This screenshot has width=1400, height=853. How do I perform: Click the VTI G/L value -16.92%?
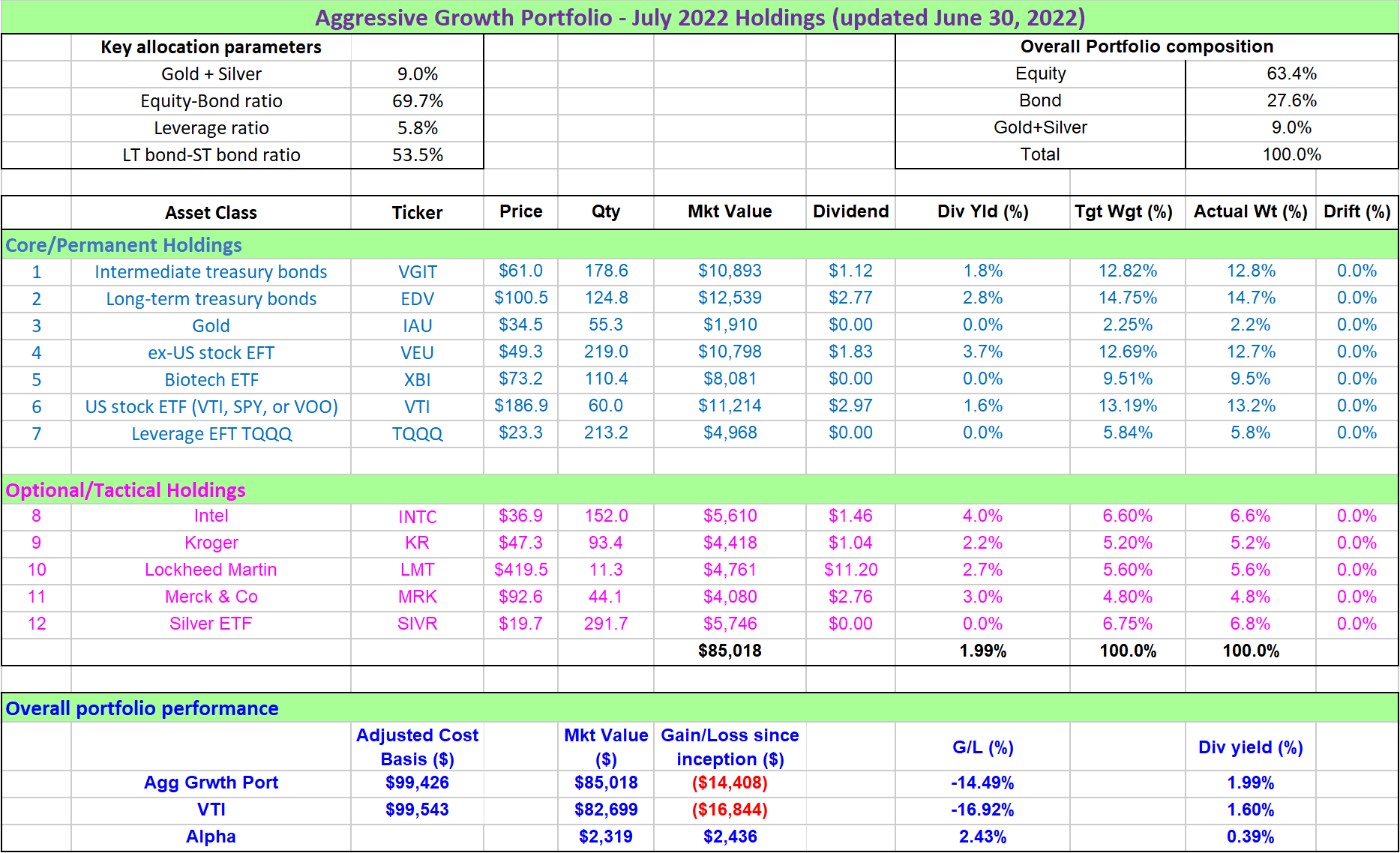tap(982, 810)
